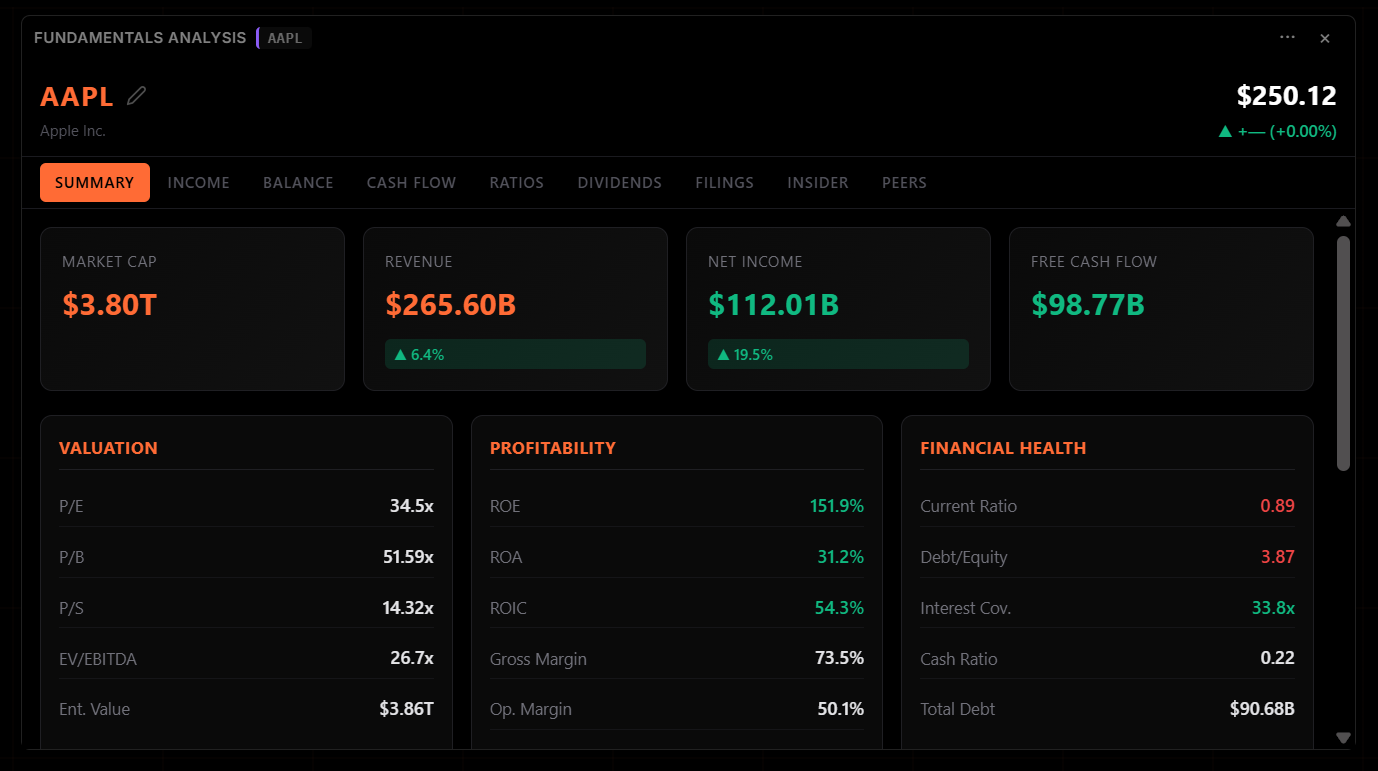Return to the SUMMARY tab
This screenshot has height=771, width=1378.
94,182
